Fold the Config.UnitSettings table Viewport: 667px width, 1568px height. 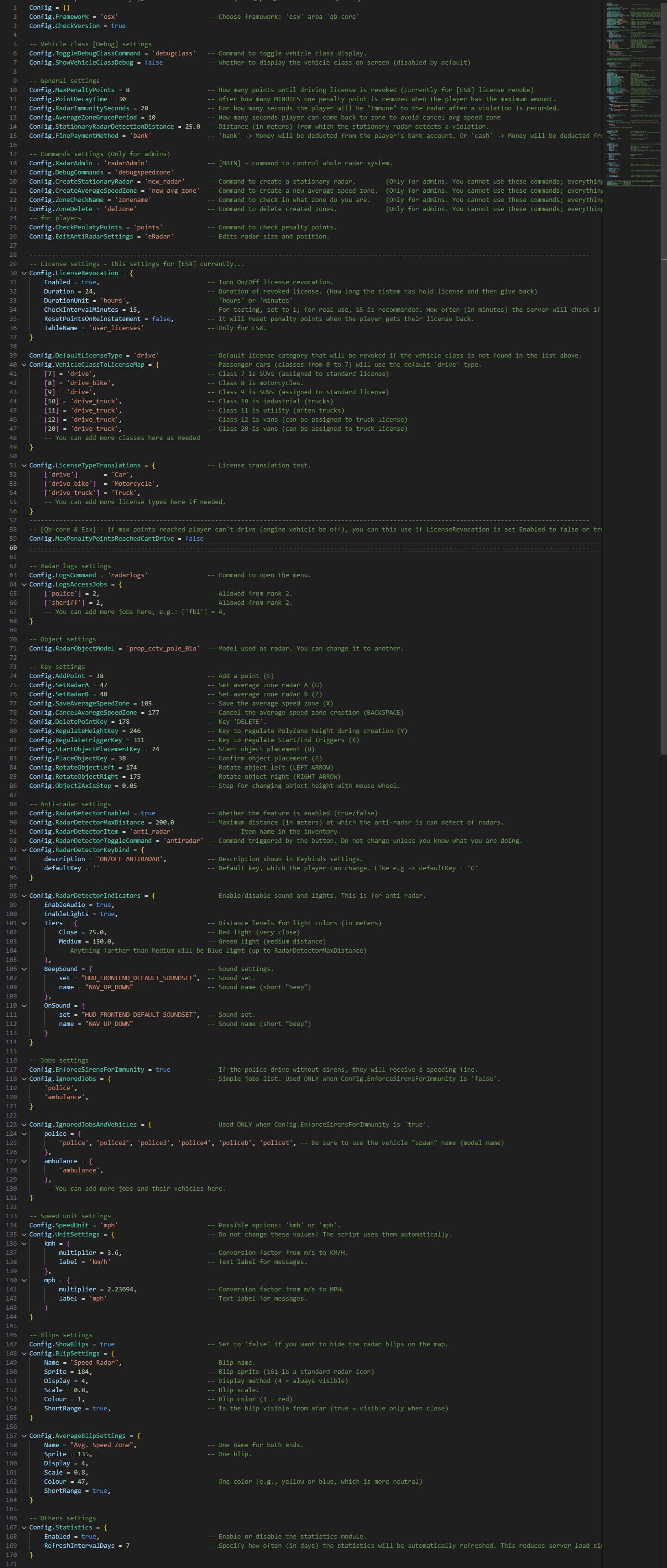point(24,1234)
